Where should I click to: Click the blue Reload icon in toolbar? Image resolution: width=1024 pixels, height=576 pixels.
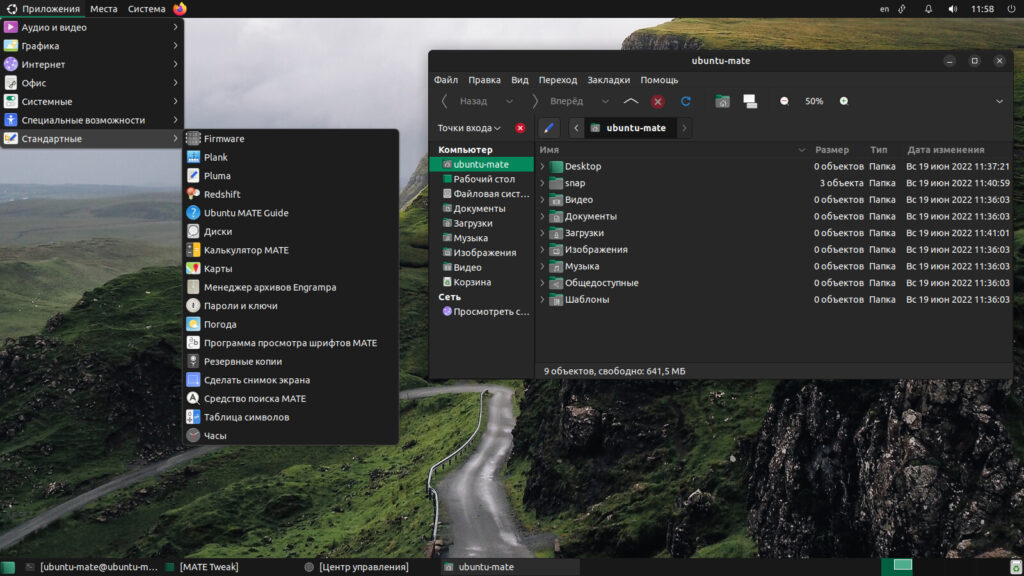[x=685, y=101]
